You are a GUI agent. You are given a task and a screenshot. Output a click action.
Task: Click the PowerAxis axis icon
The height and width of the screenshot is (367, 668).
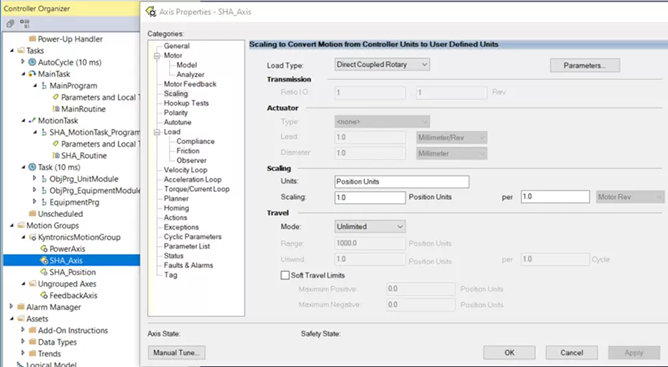(43, 249)
